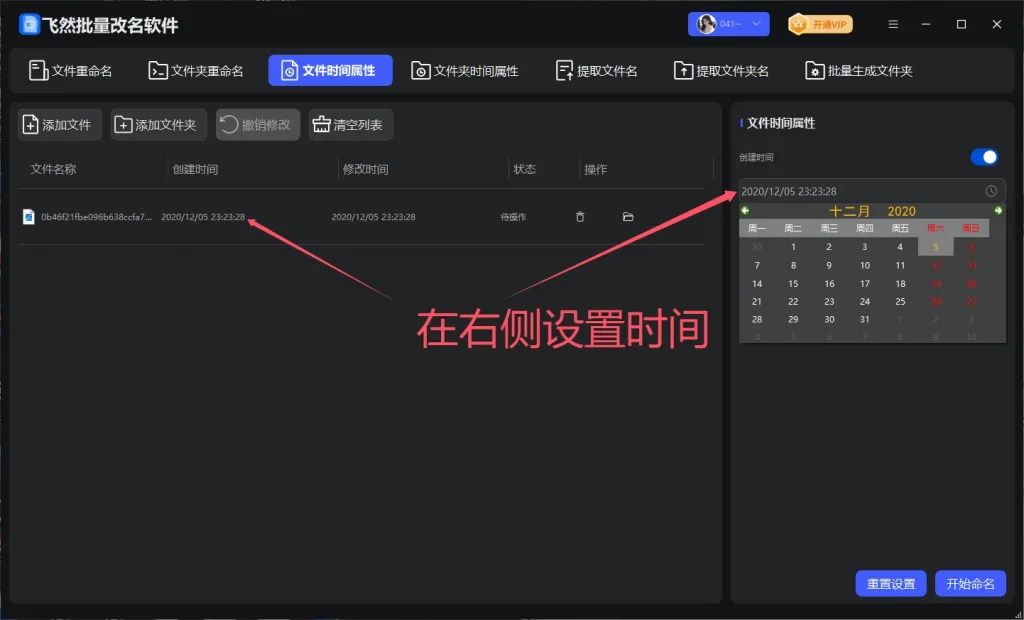Go to previous month arrow
1024x620 pixels.
(x=745, y=210)
